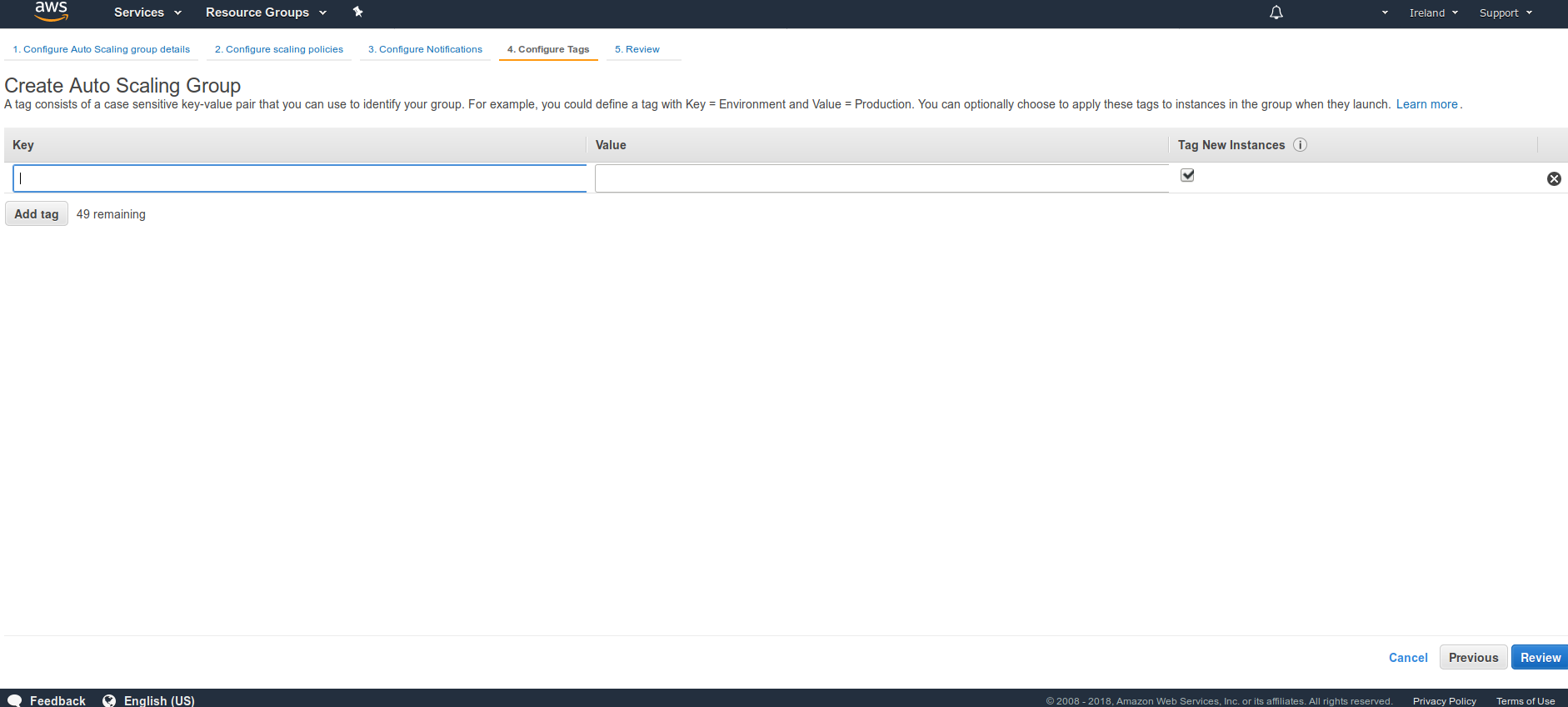Image resolution: width=1568 pixels, height=707 pixels.
Task: Uncheck the Tag New Instances checkbox
Action: (1187, 175)
